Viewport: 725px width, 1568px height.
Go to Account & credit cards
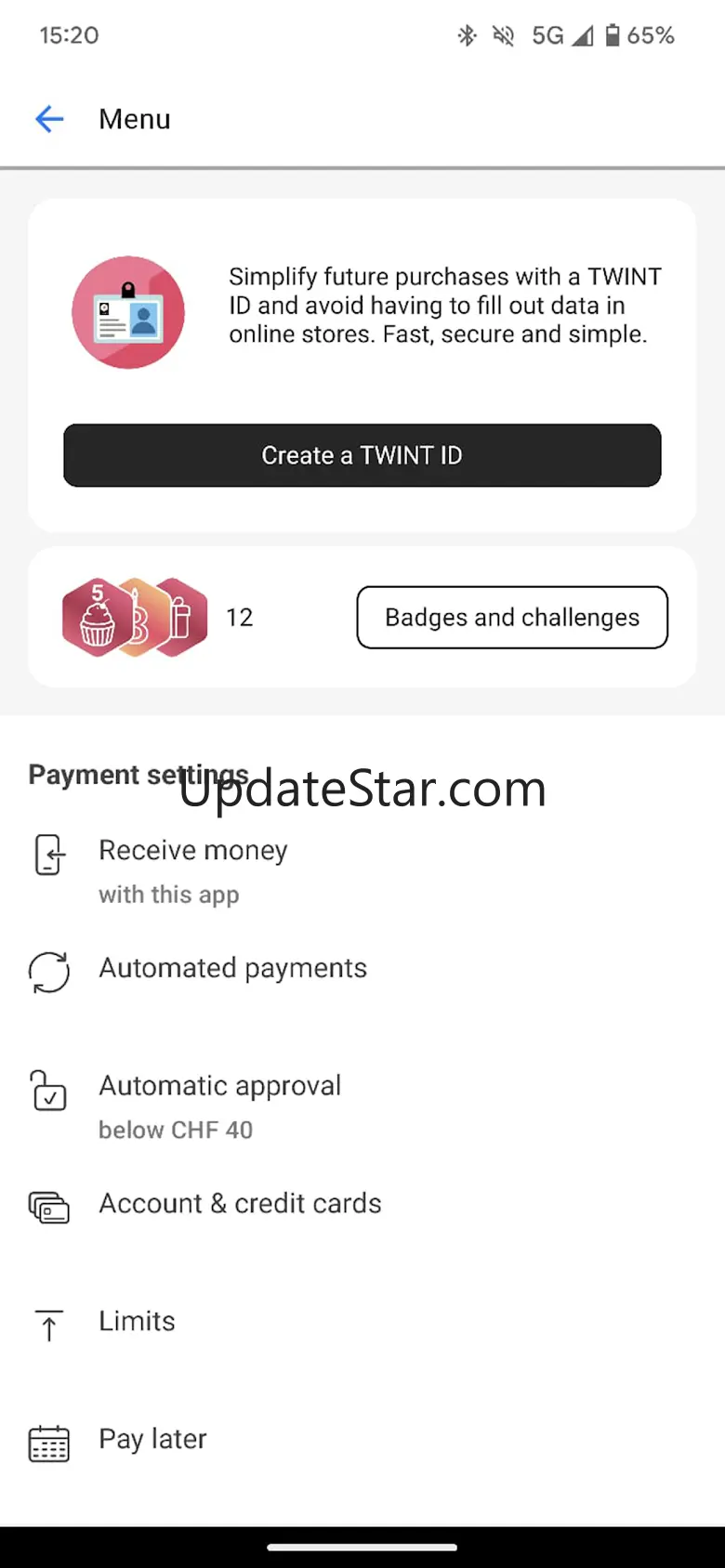click(x=240, y=1204)
